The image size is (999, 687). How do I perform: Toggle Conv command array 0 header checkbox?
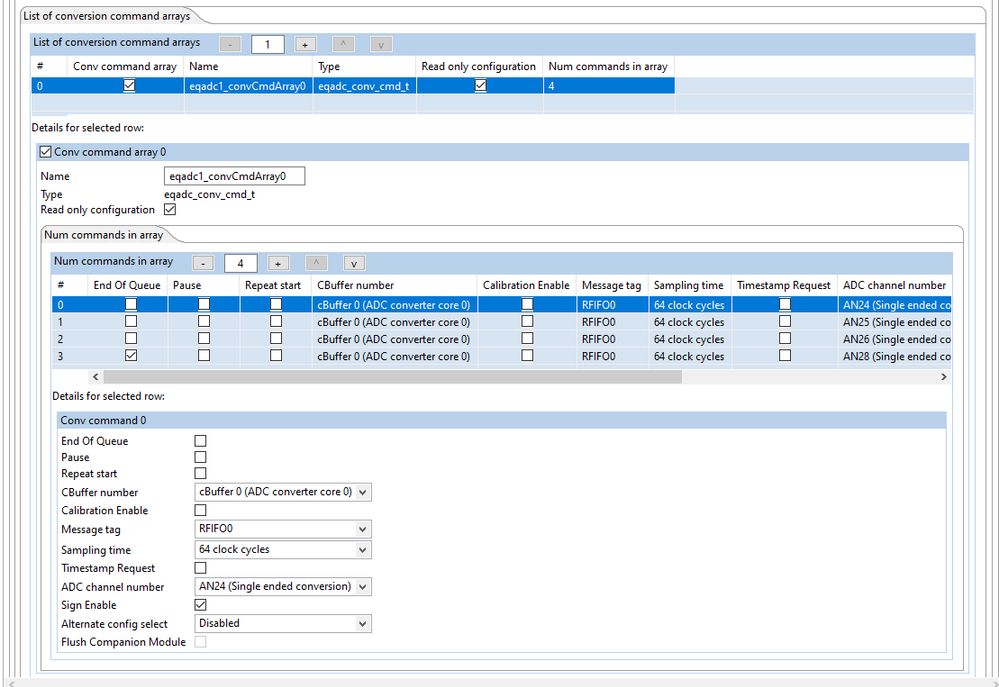point(45,151)
